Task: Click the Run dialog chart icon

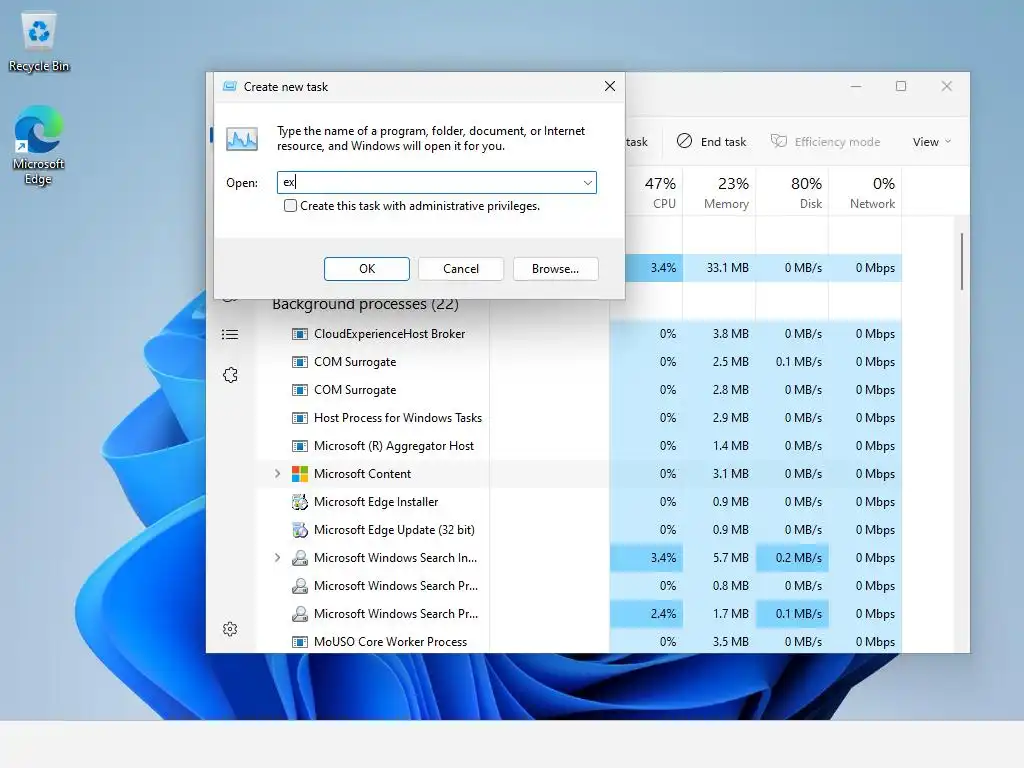Action: tap(242, 139)
